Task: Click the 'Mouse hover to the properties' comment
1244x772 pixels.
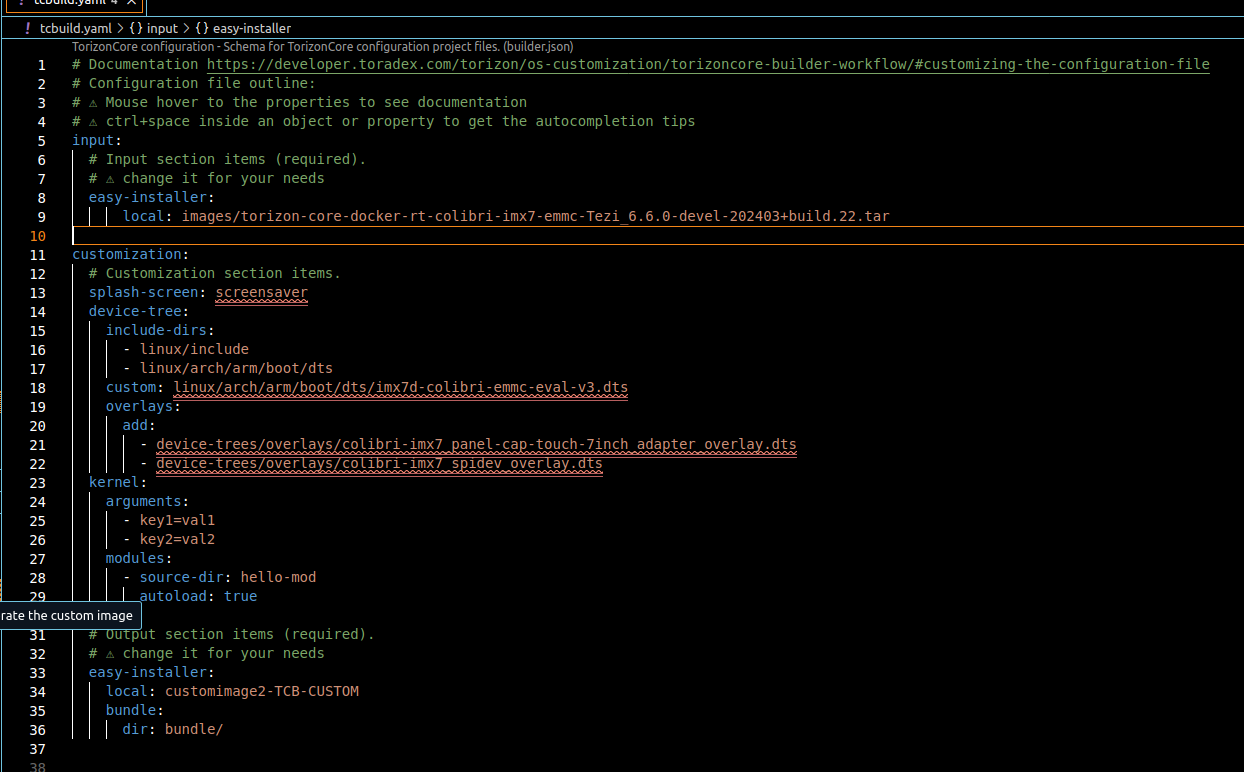Action: point(299,102)
